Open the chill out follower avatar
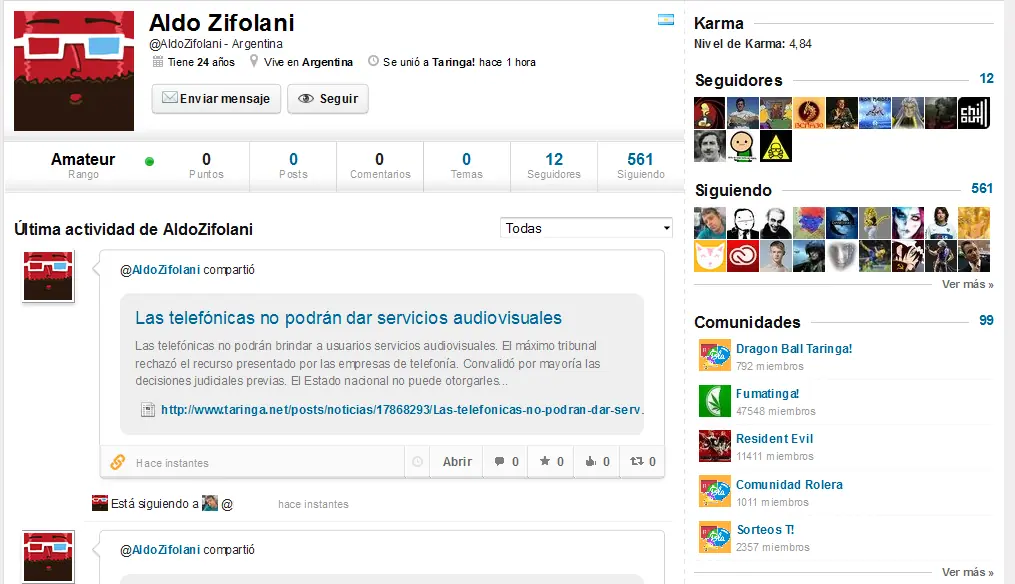The width and height of the screenshot is (1015, 584). click(974, 113)
